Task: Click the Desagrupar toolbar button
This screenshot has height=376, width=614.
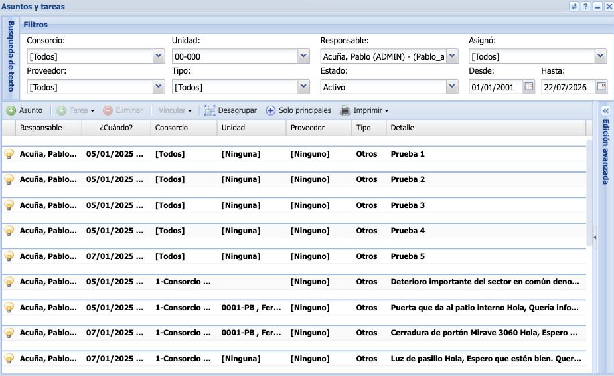Action: point(230,110)
